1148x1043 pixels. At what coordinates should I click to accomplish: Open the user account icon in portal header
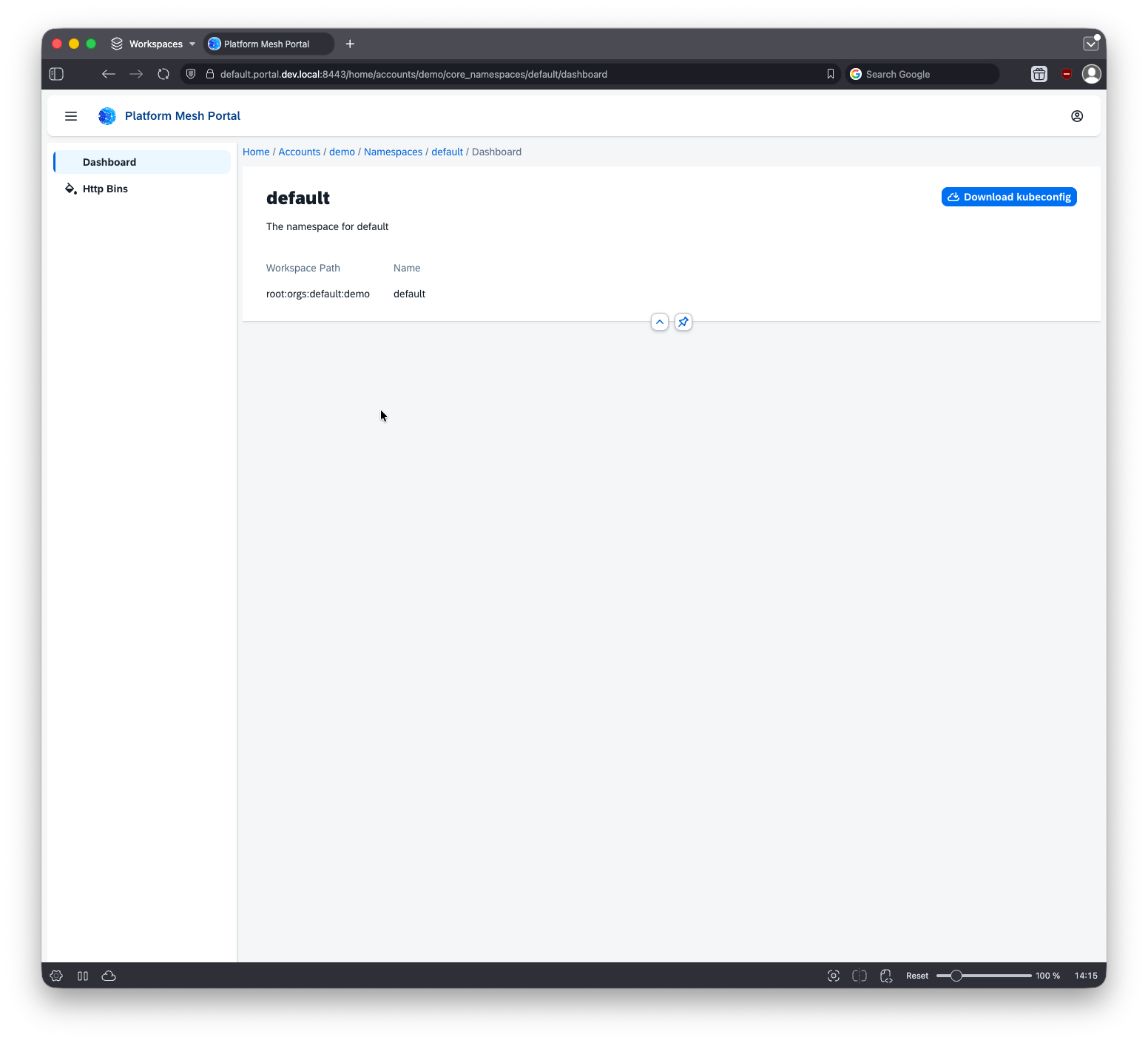(x=1077, y=116)
